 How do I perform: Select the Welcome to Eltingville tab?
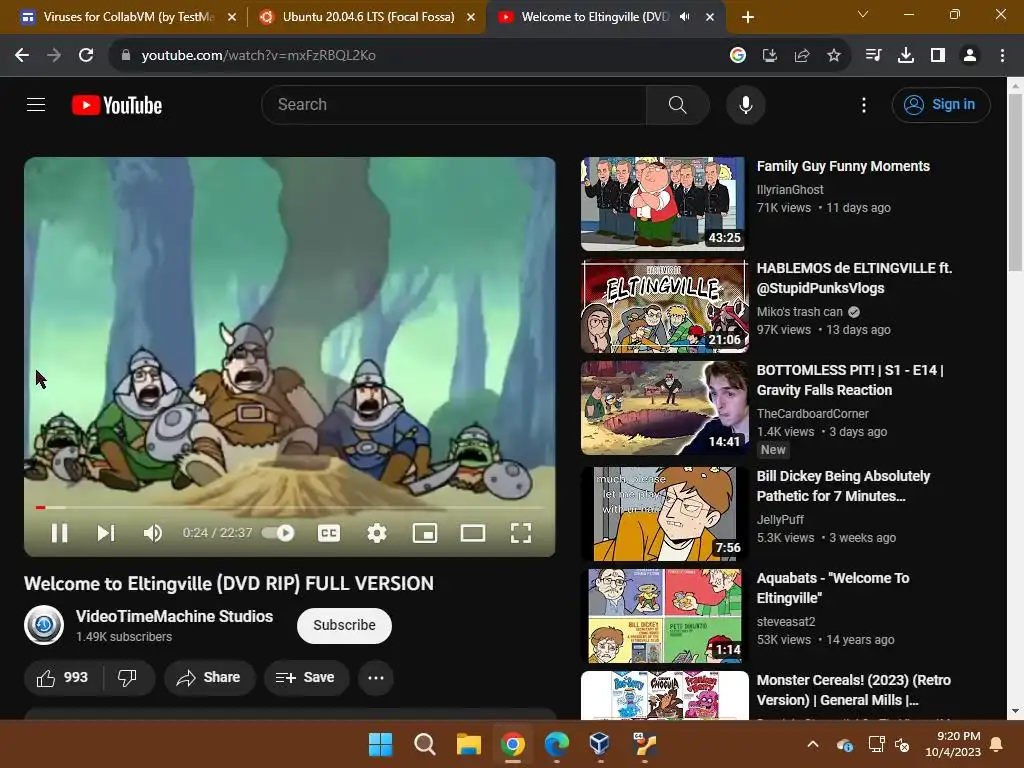(596, 17)
